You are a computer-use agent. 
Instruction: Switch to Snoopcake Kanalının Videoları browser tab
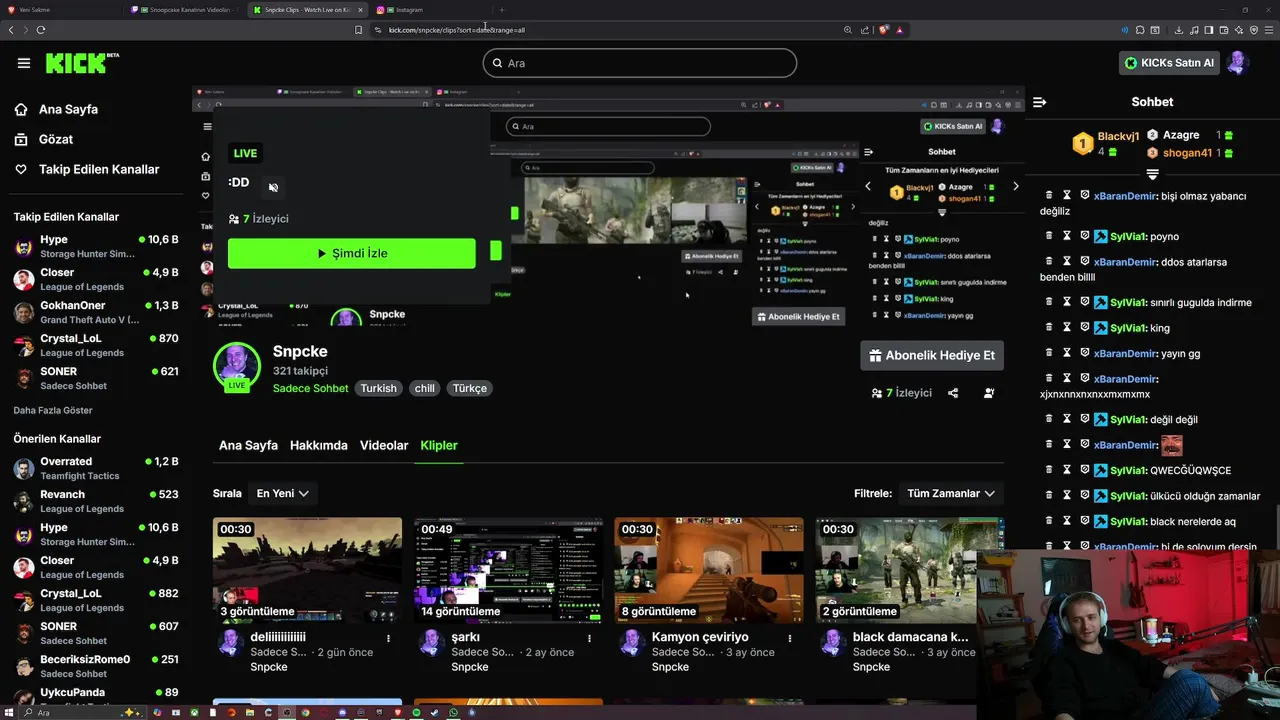183,10
